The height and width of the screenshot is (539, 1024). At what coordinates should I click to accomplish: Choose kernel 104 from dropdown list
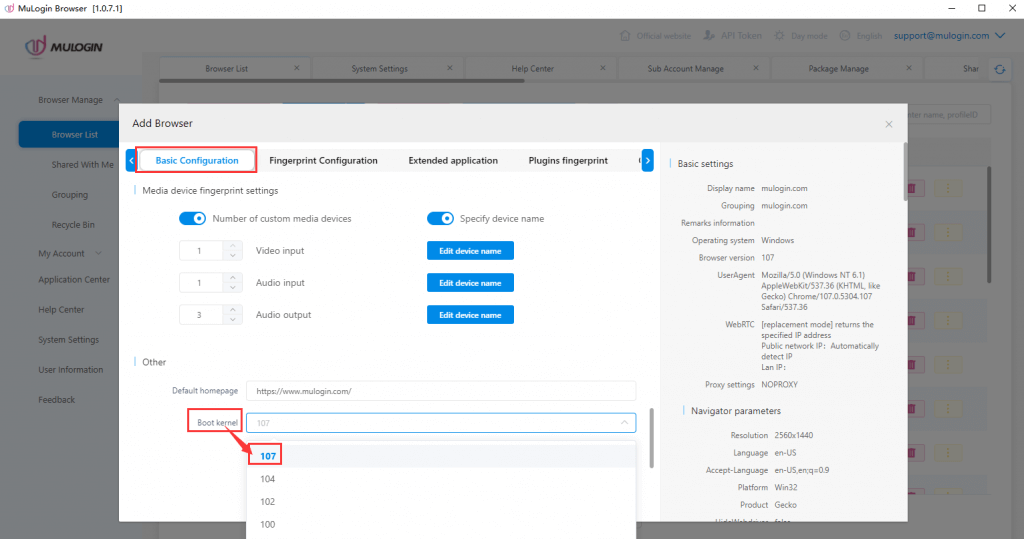tap(441, 479)
